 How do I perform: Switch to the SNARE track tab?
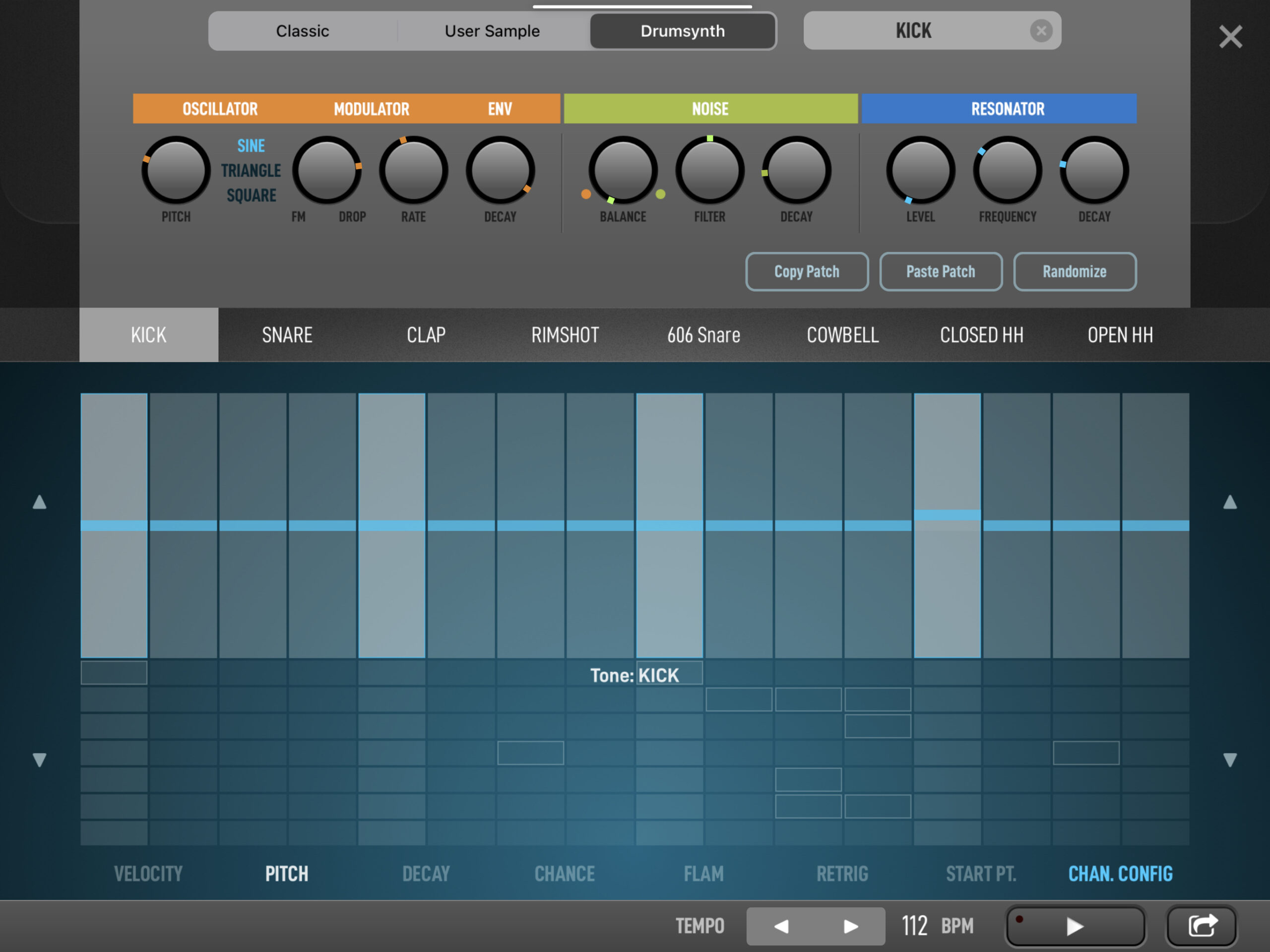[287, 335]
